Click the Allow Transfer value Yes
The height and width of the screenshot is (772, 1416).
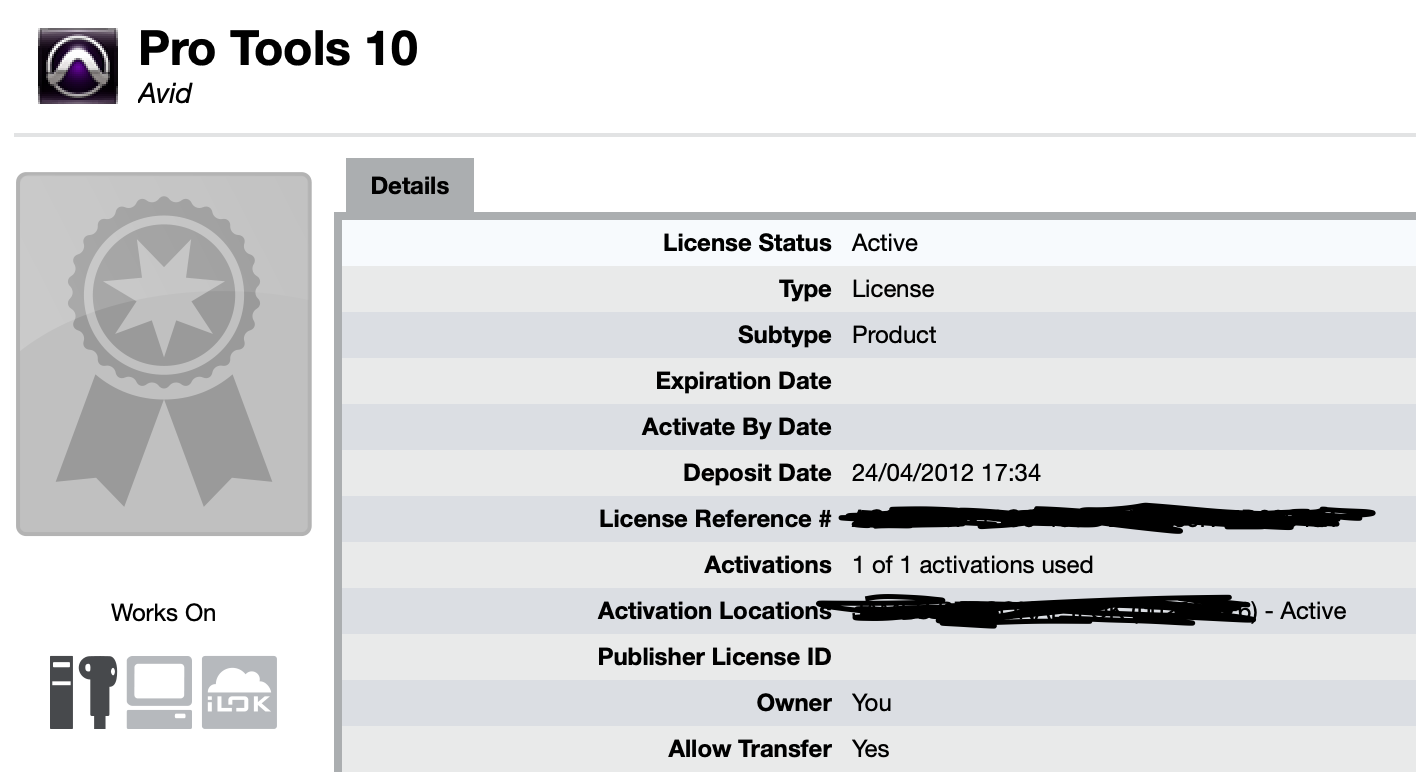coord(870,749)
